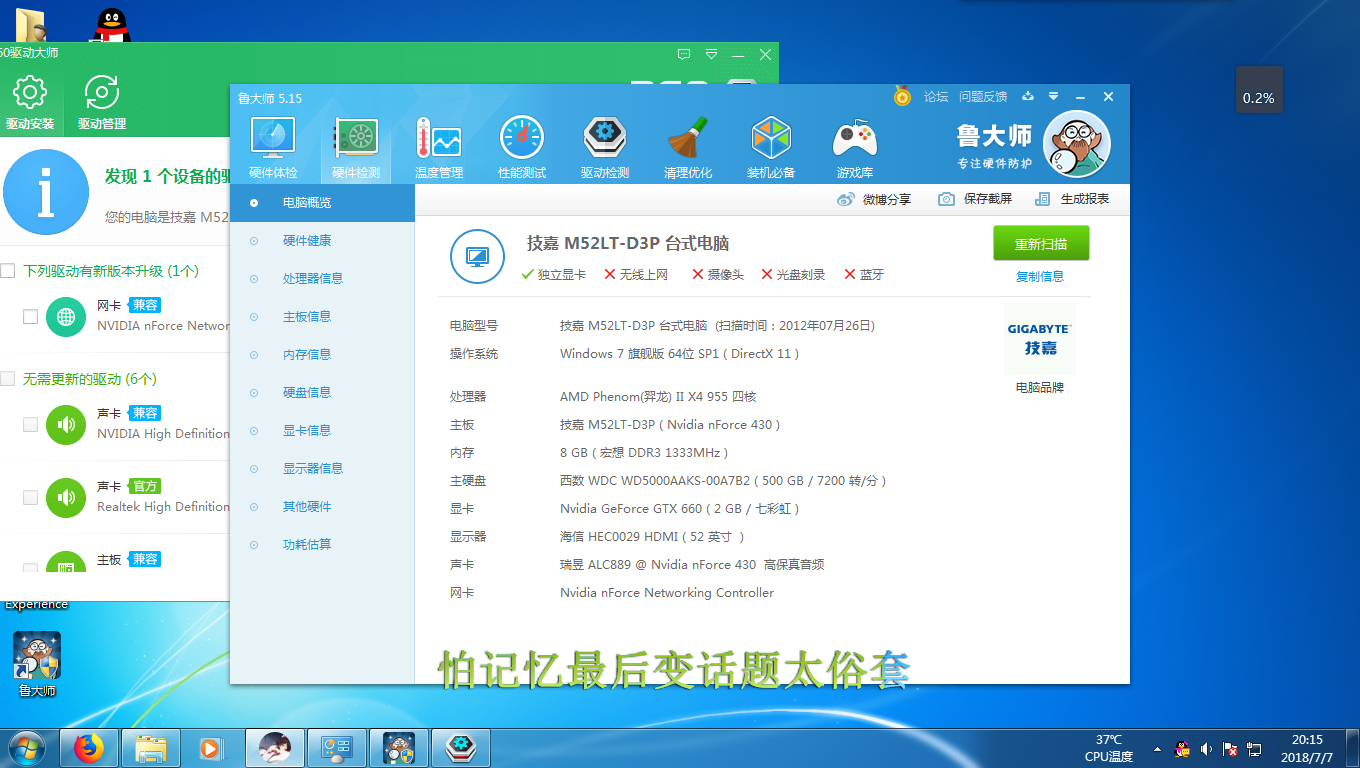Open the feedback chat icon in 360驱动大师
The image size is (1360, 768).
coord(684,54)
